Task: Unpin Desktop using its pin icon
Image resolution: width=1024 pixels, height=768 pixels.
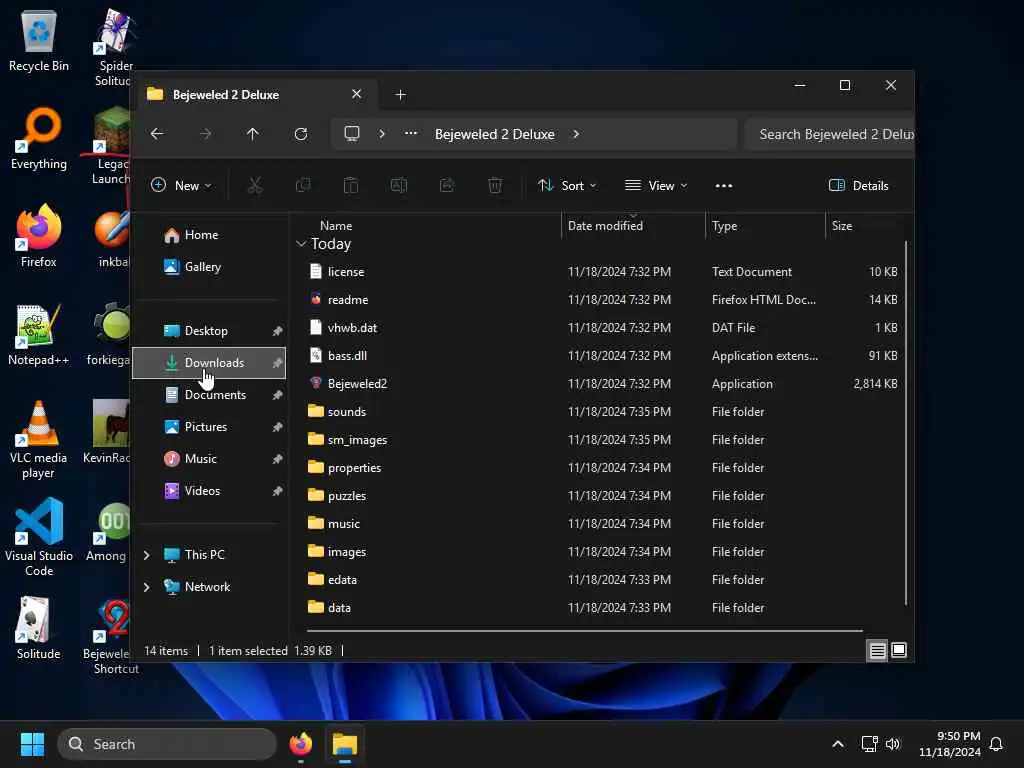Action: coord(277,331)
